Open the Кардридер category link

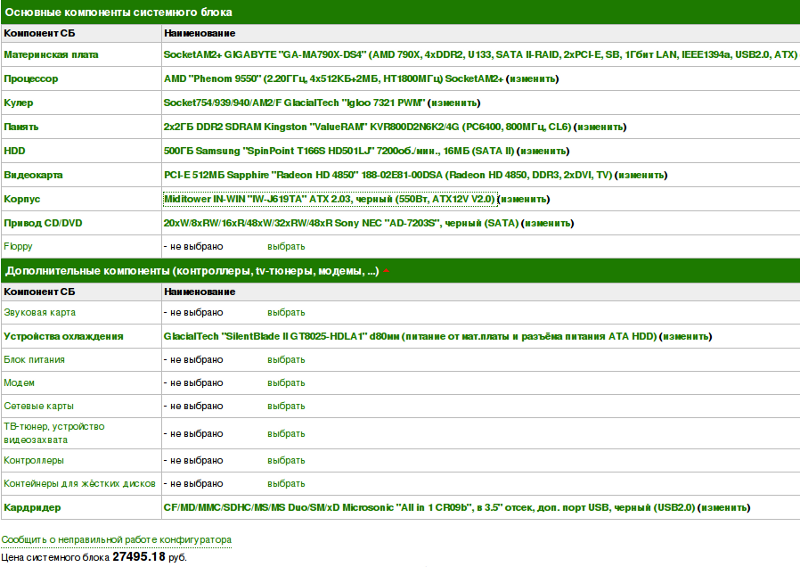pyautogui.click(x=32, y=508)
